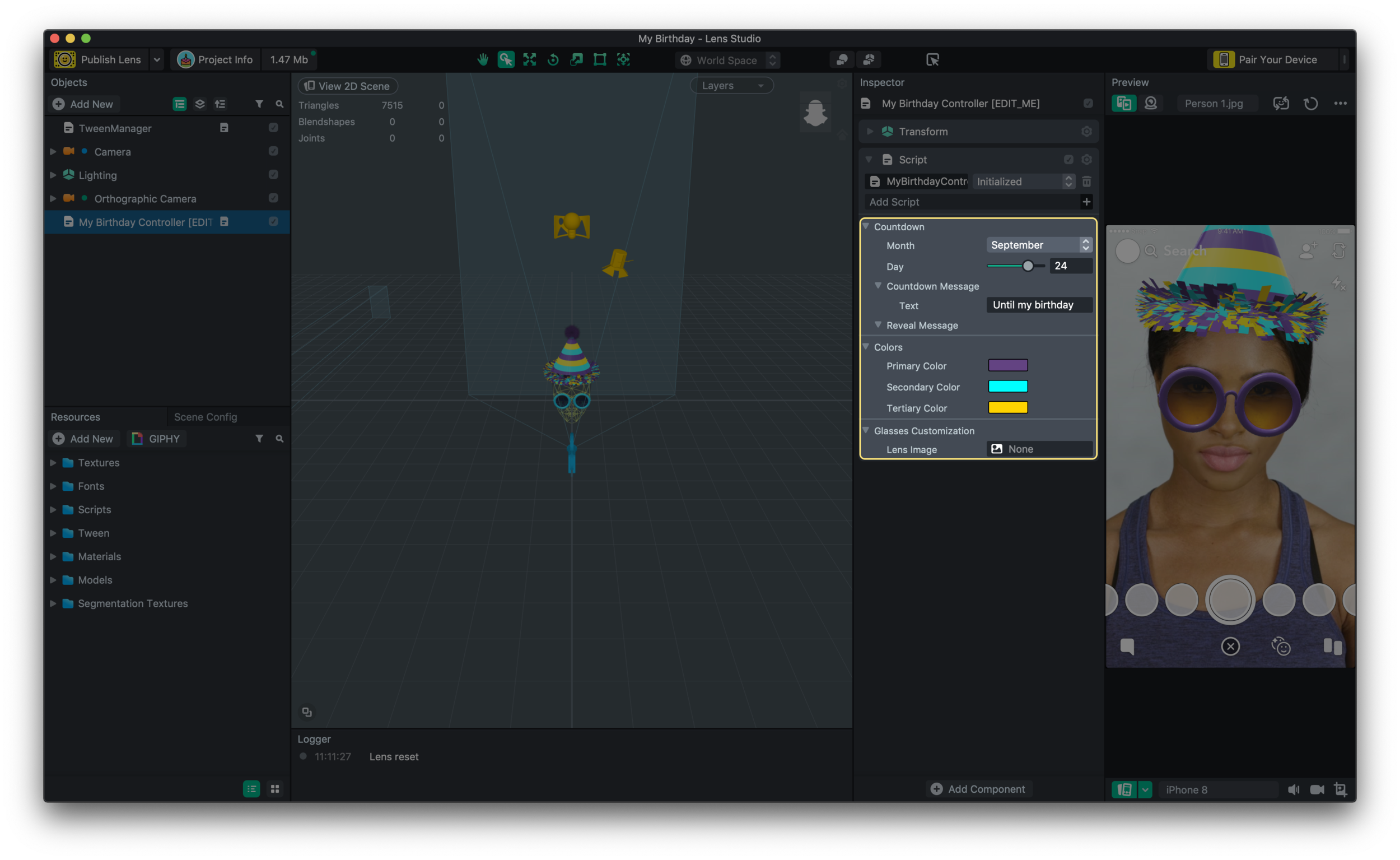
Task: Open Project Info
Action: tap(215, 60)
